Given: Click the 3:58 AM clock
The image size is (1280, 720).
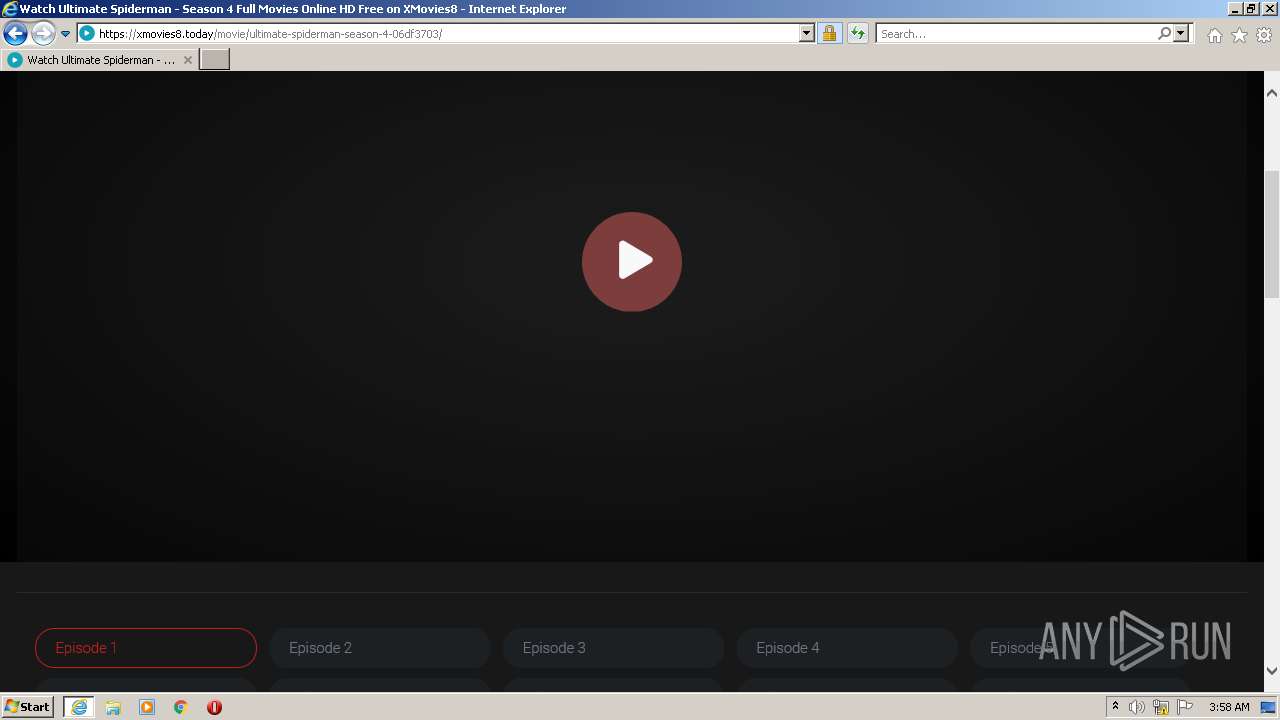Looking at the screenshot, I should pos(1229,707).
